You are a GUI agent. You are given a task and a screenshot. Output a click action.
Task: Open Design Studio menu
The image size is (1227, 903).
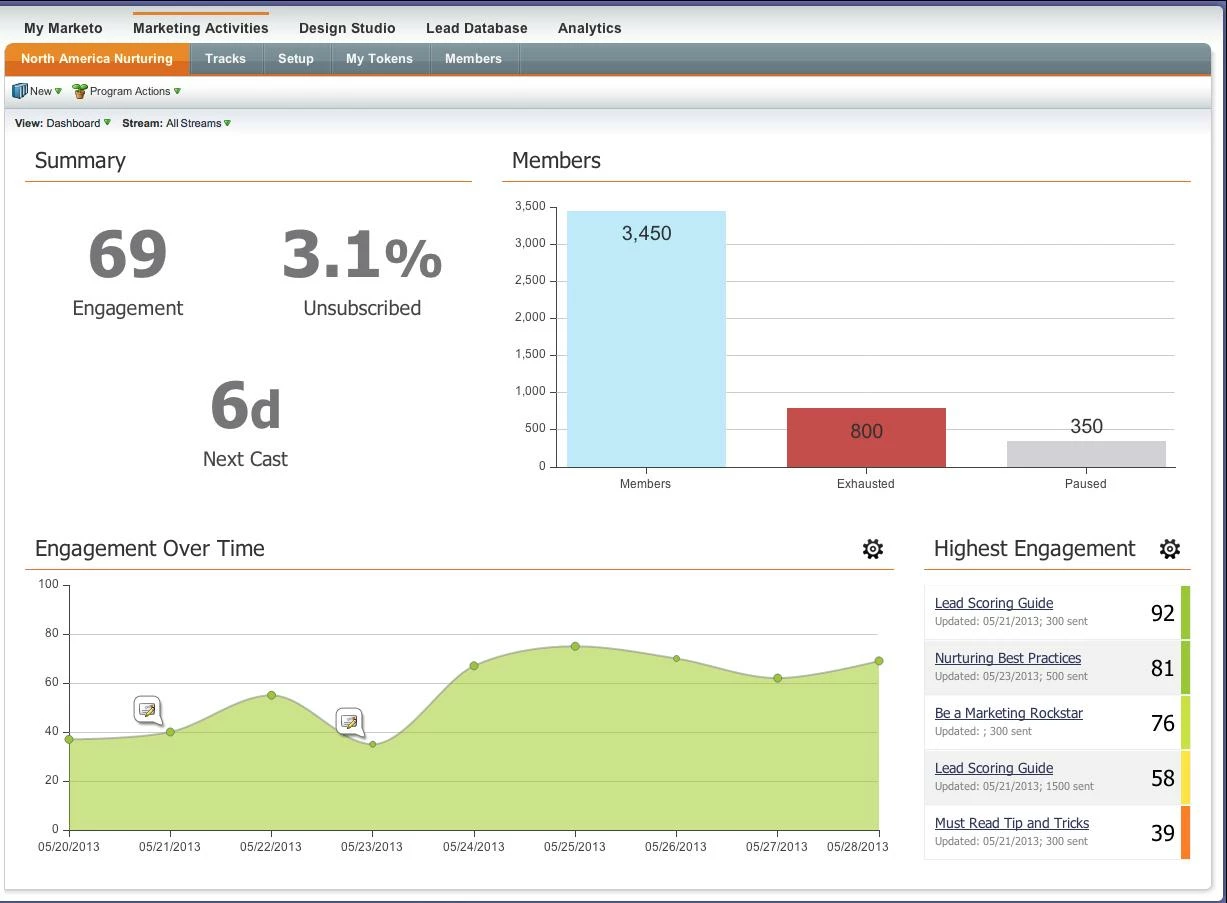(347, 28)
